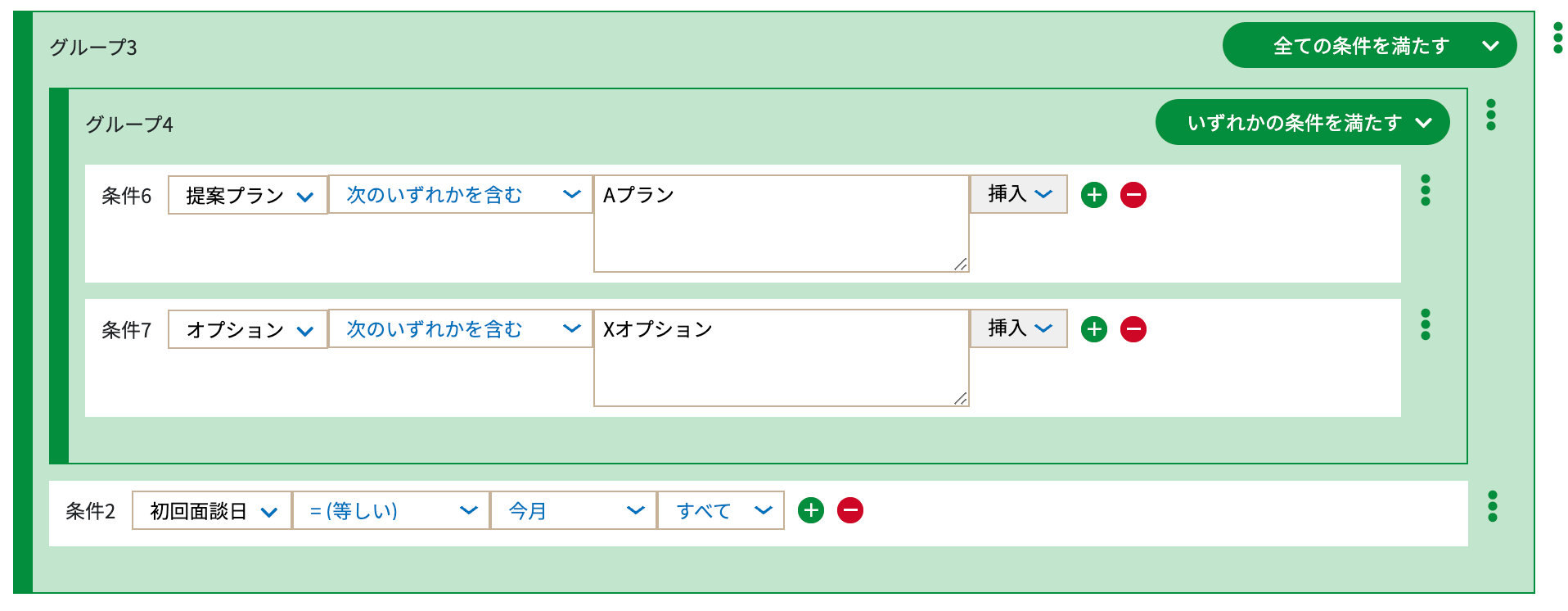
Task: Open the オプション field dropdown
Action: [x=248, y=329]
